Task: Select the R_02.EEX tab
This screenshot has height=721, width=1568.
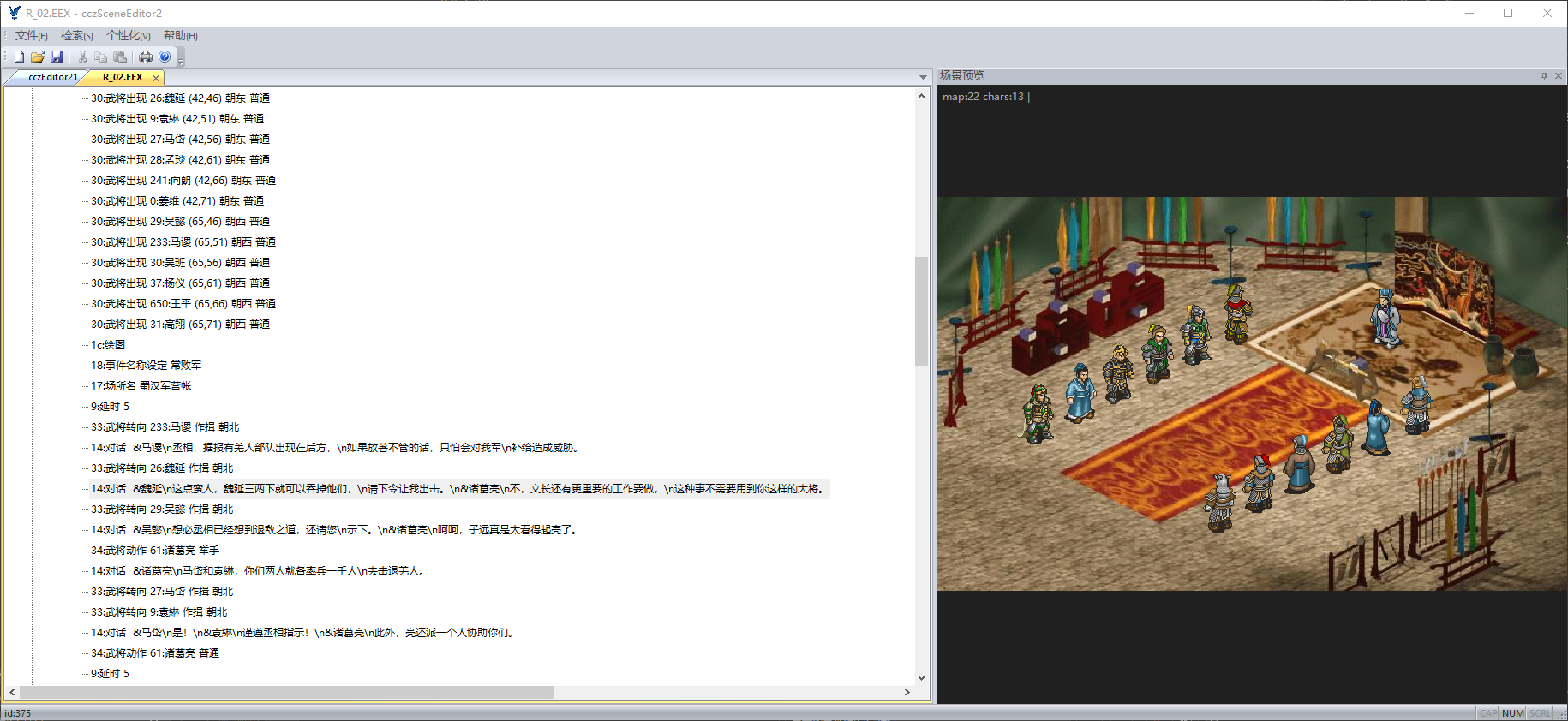Action: [123, 77]
